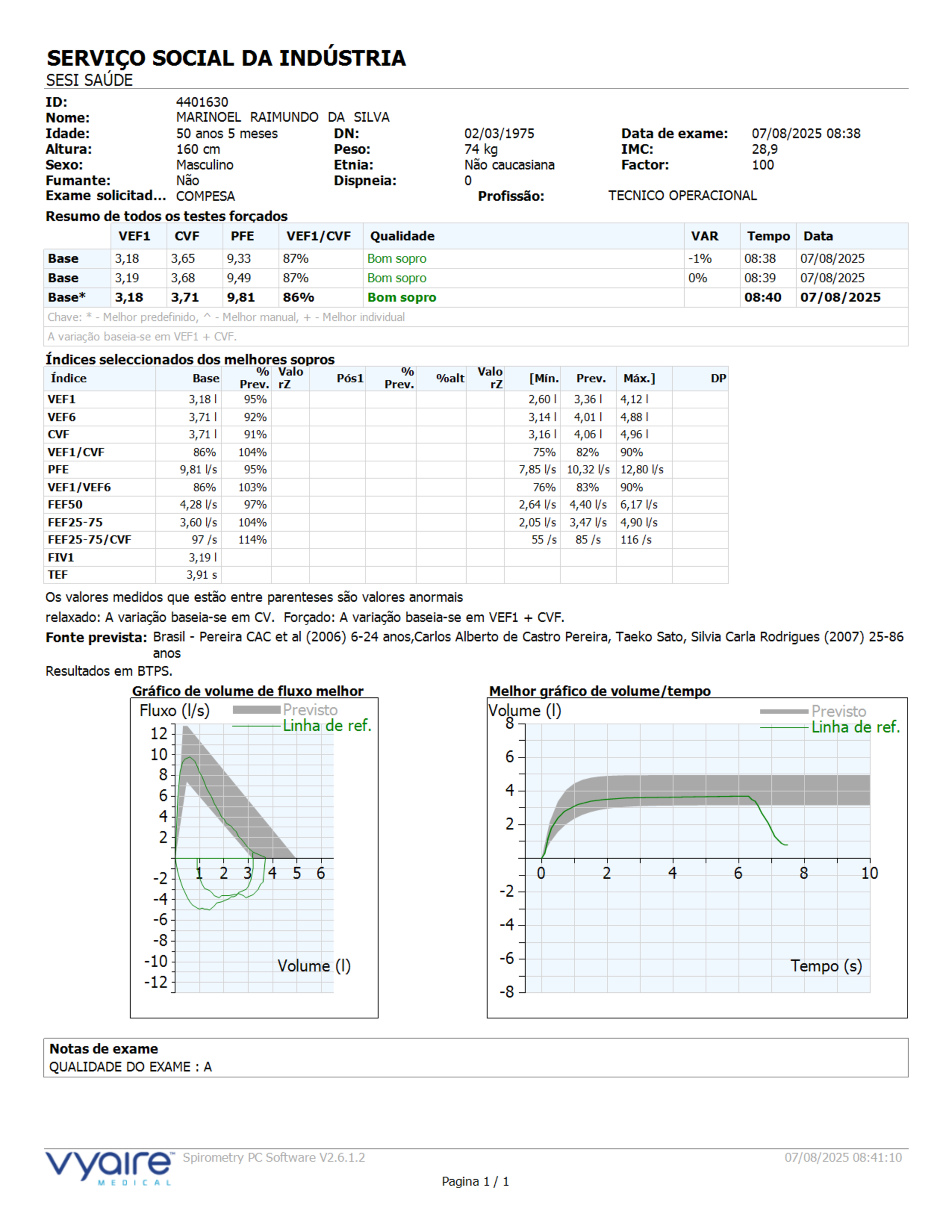This screenshot has width=952, height=1232.
Task: Click the Previsto legend in flow graph
Action: pos(310,710)
